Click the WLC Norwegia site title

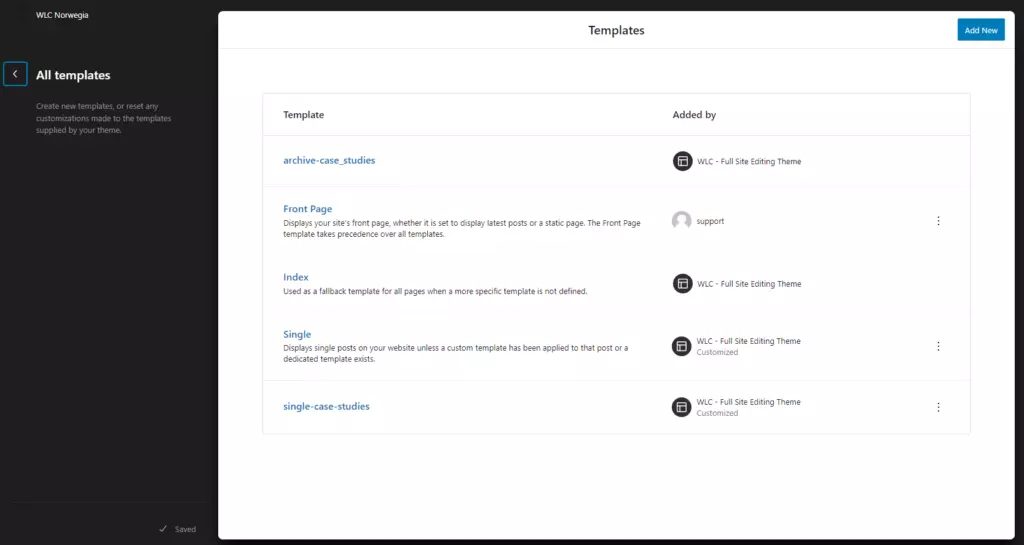click(x=62, y=15)
